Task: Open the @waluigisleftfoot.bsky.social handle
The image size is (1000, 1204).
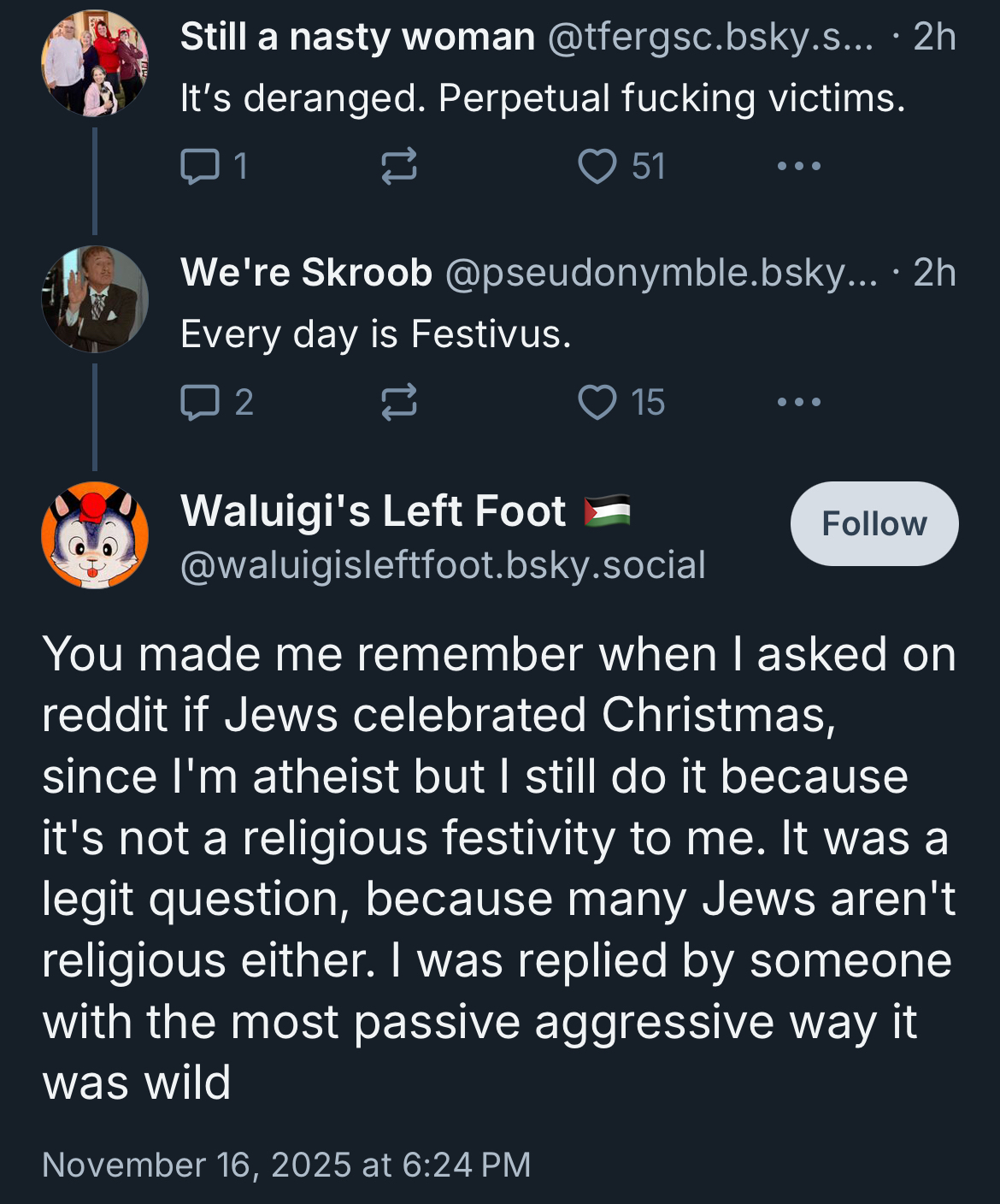Action: [443, 565]
